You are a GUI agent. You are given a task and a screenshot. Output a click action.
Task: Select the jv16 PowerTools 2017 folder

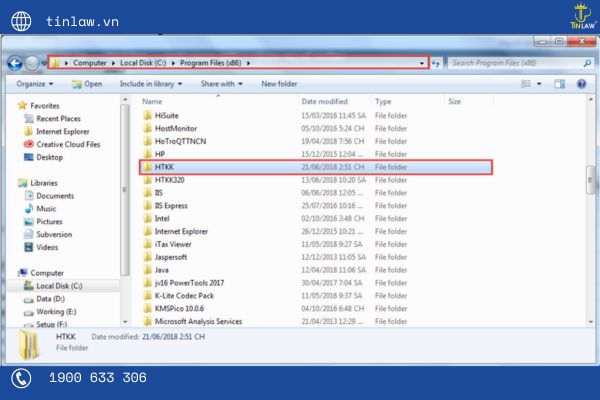(189, 283)
